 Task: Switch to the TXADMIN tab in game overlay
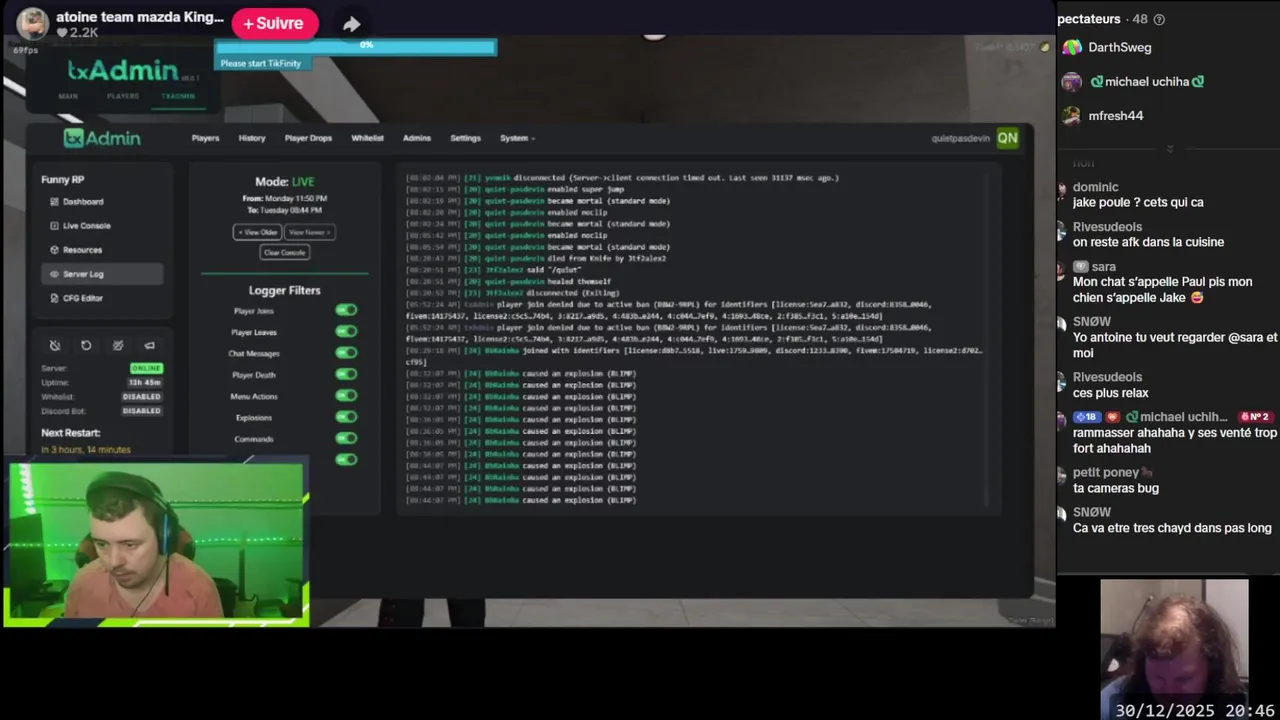[x=178, y=96]
